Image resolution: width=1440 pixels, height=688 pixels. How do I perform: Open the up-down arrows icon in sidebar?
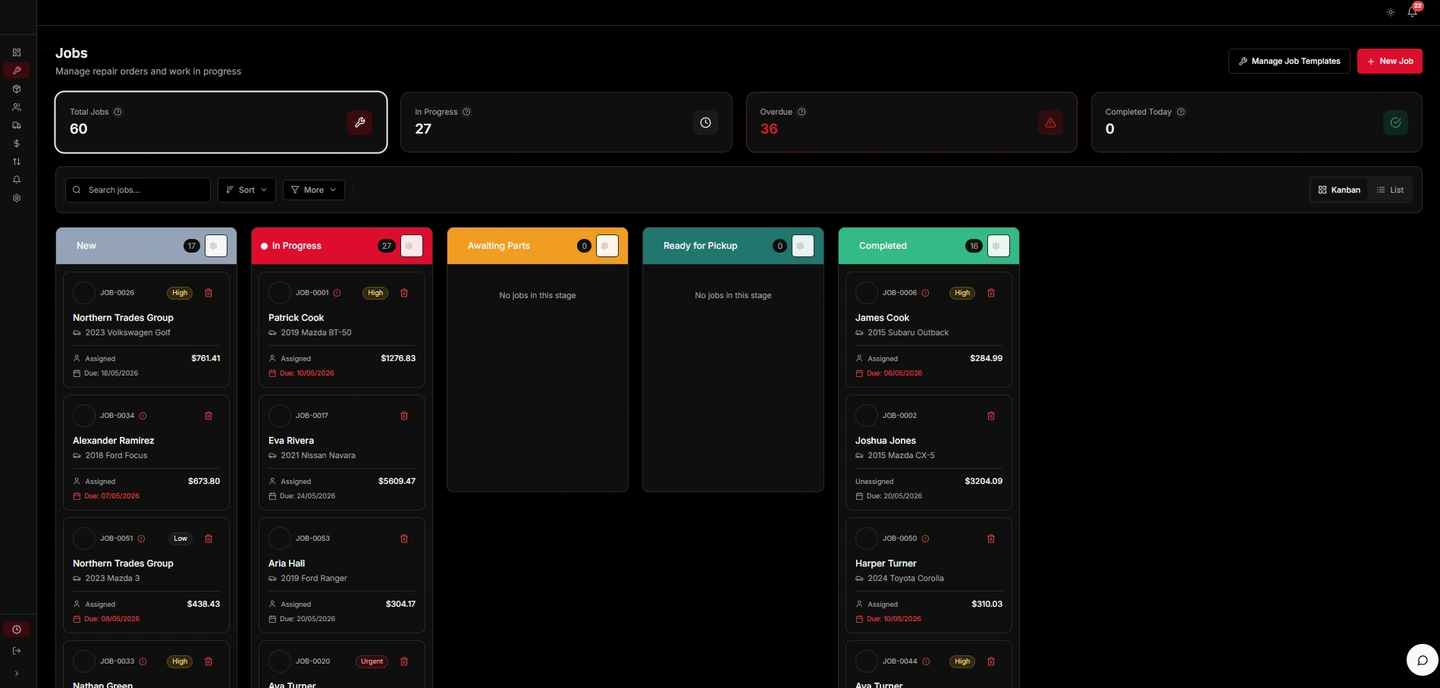pyautogui.click(x=16, y=161)
